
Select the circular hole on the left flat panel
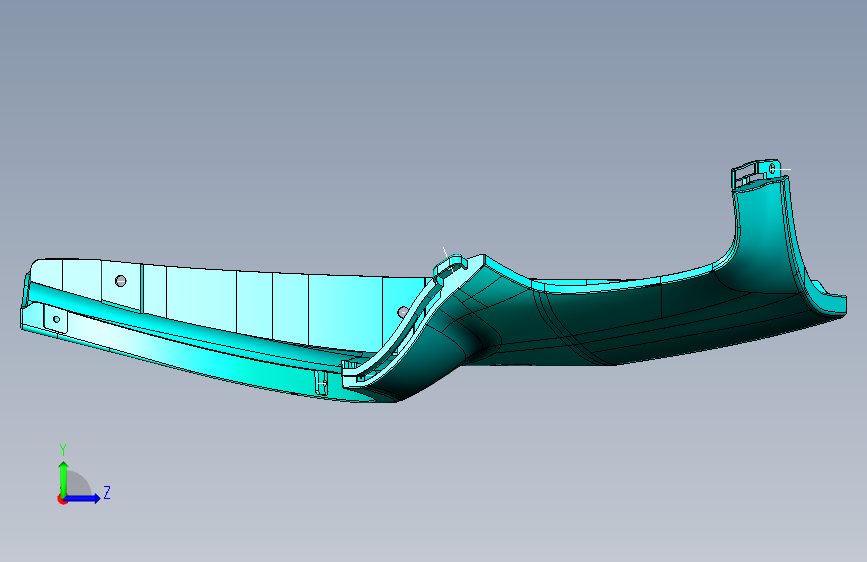click(x=121, y=281)
